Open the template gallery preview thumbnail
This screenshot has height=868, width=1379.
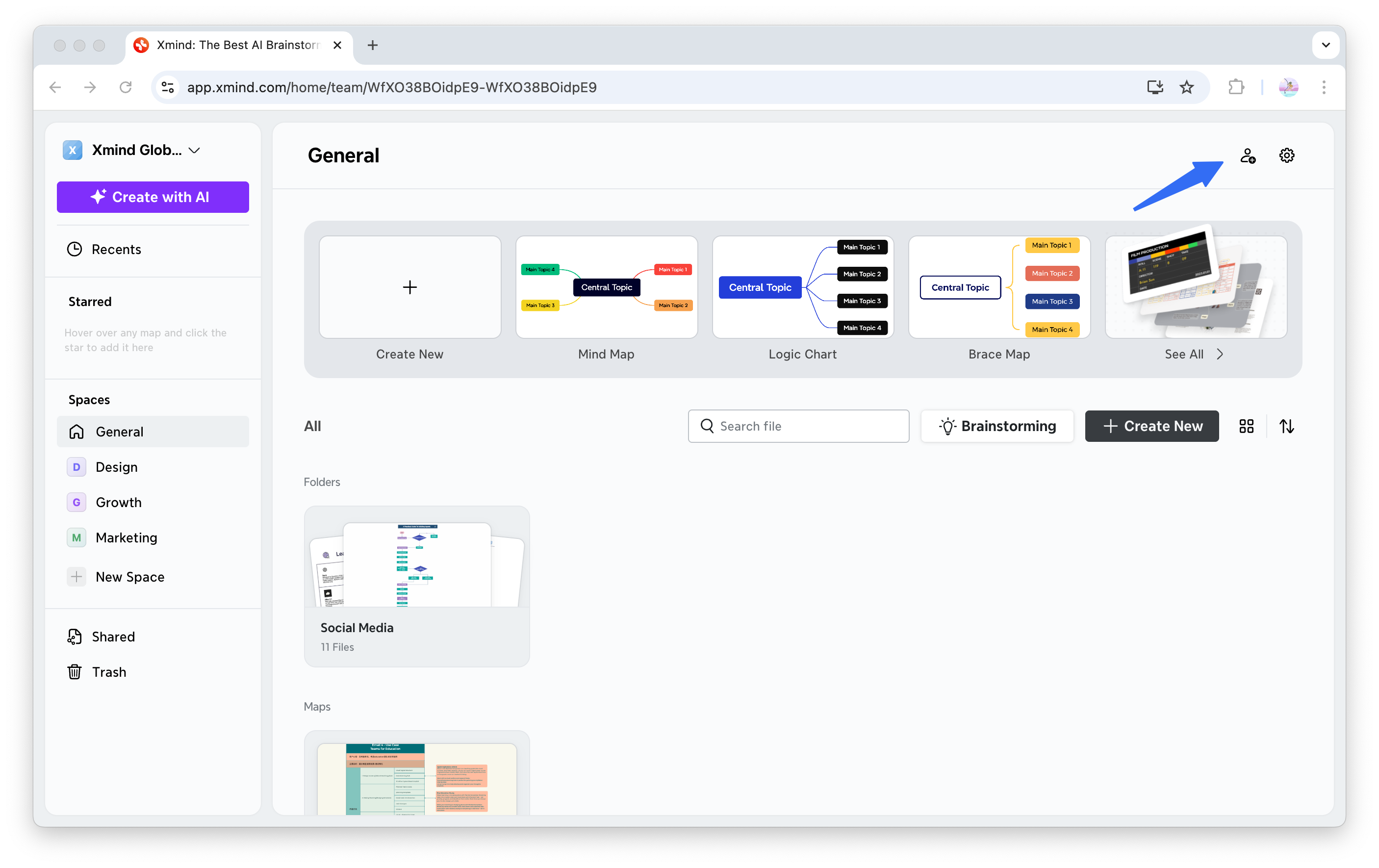(x=1196, y=287)
